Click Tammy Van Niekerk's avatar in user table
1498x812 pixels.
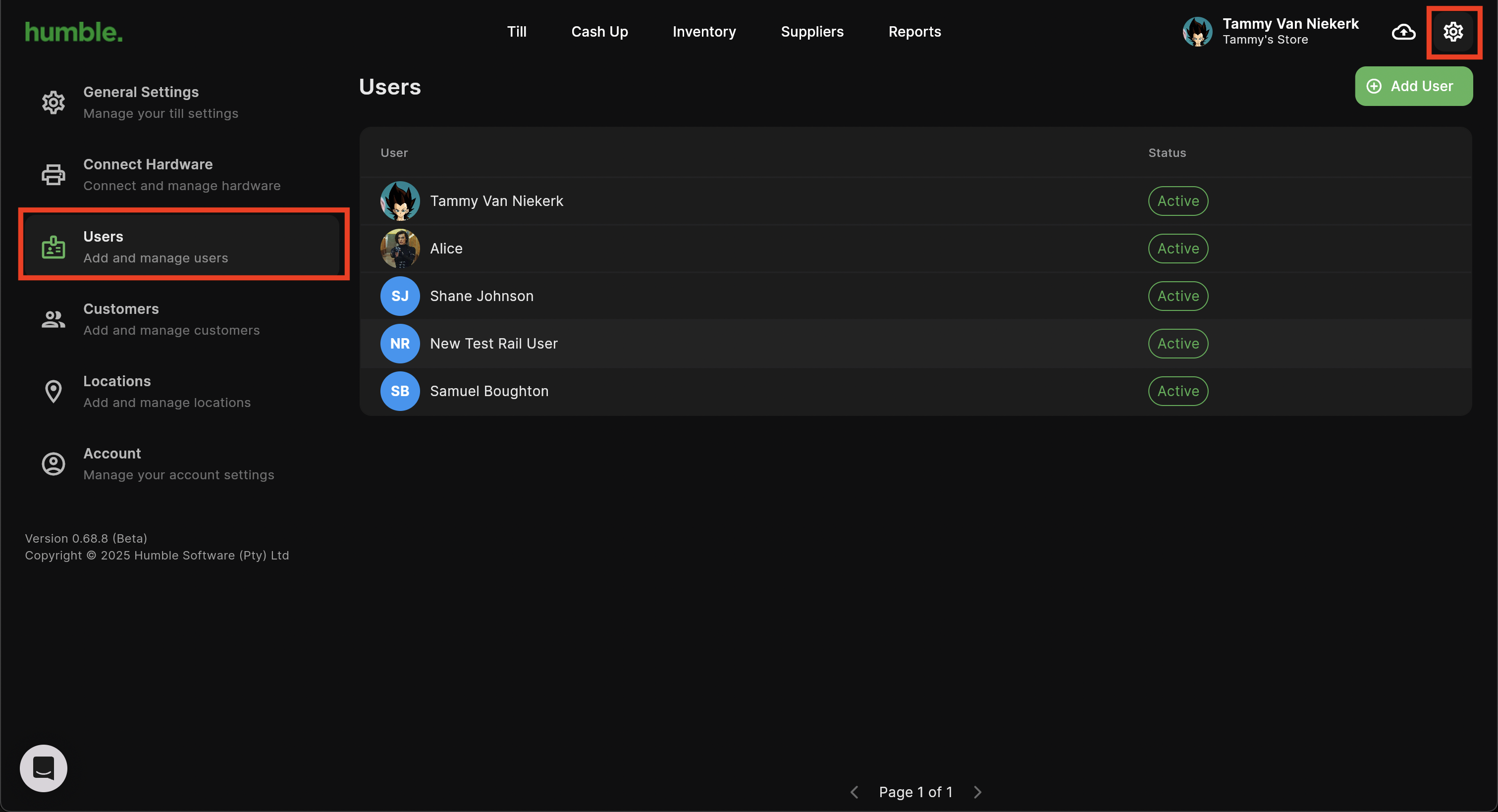click(x=400, y=201)
